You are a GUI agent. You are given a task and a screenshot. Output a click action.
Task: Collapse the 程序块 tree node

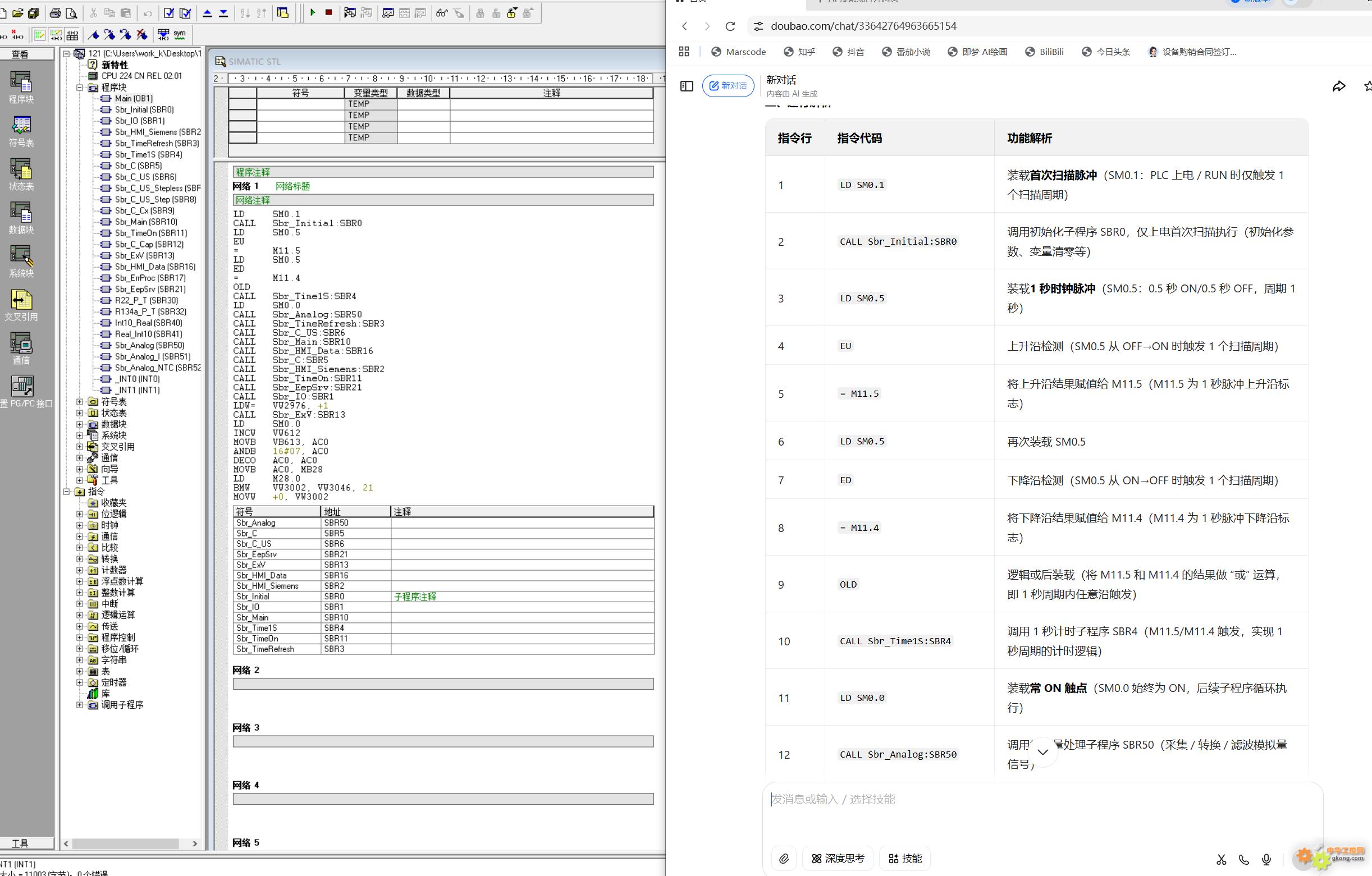click(x=80, y=87)
